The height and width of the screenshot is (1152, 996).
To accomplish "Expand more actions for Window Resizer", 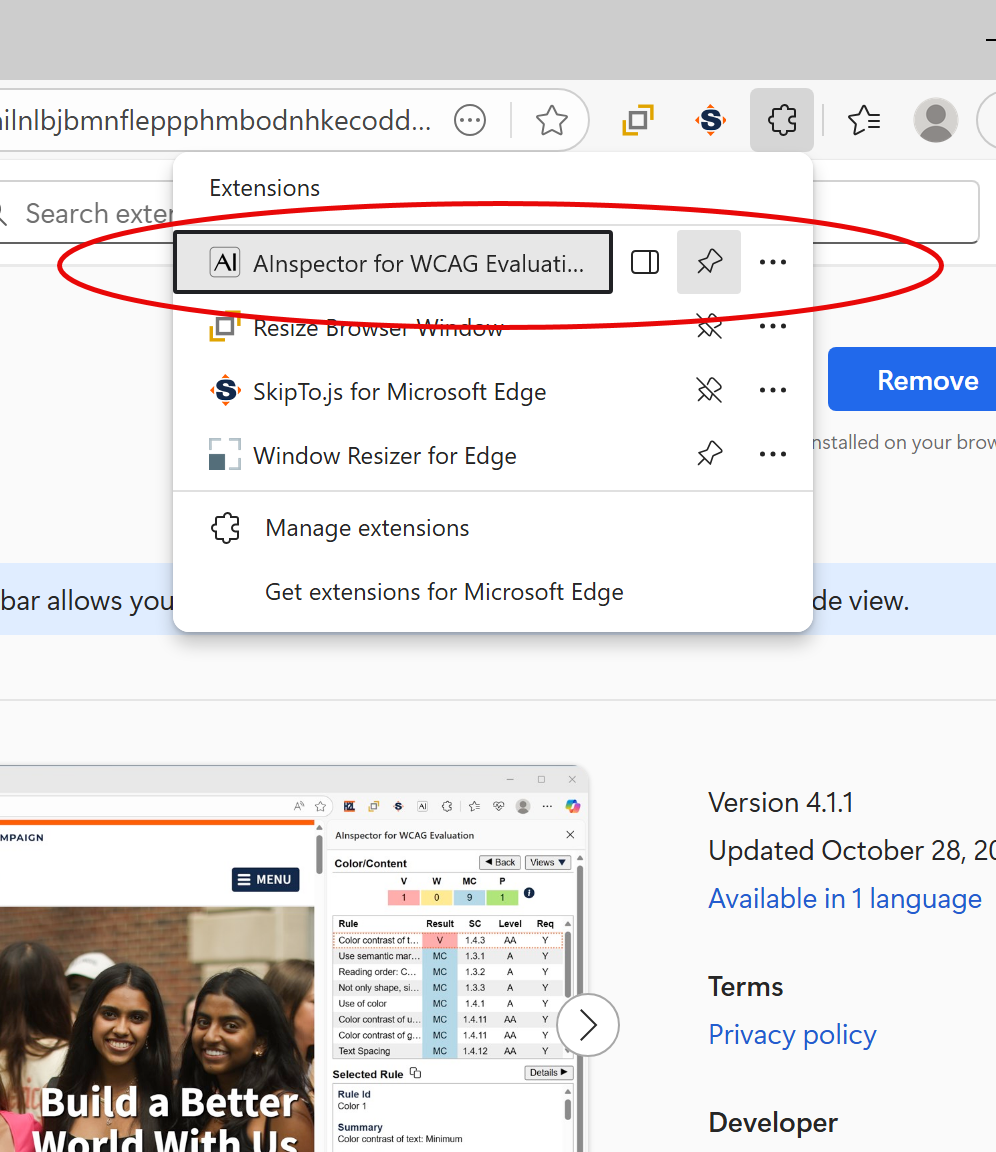I will coord(773,455).
